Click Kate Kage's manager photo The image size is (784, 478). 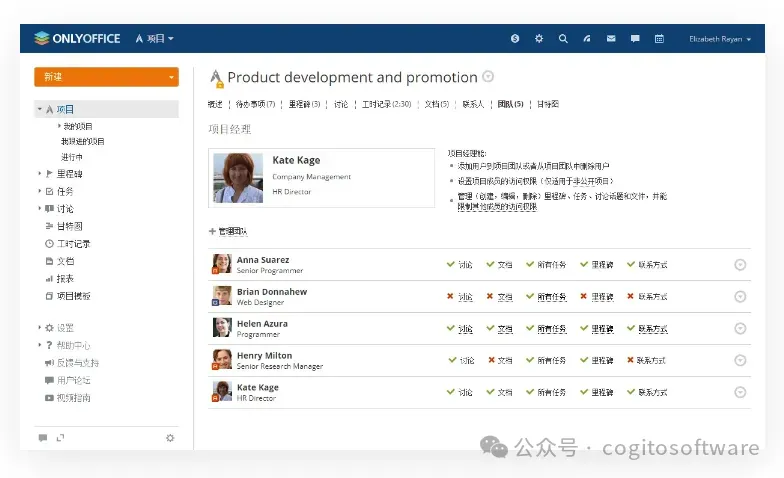click(238, 178)
